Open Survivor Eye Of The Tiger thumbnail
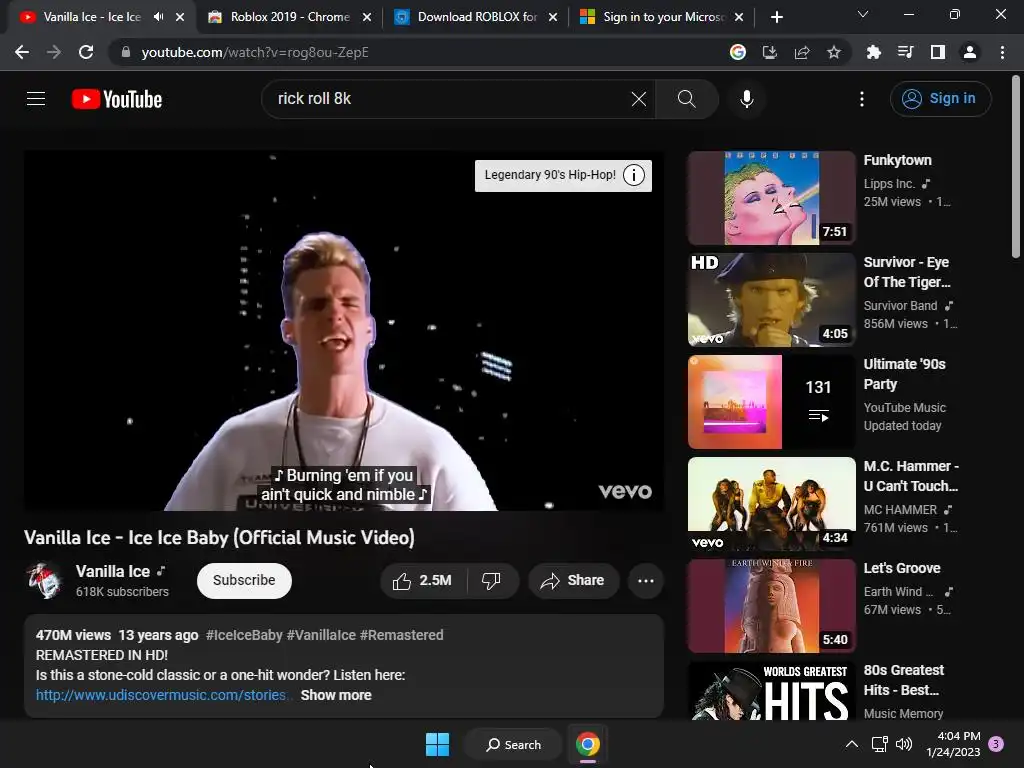The width and height of the screenshot is (1024, 768). (x=771, y=300)
